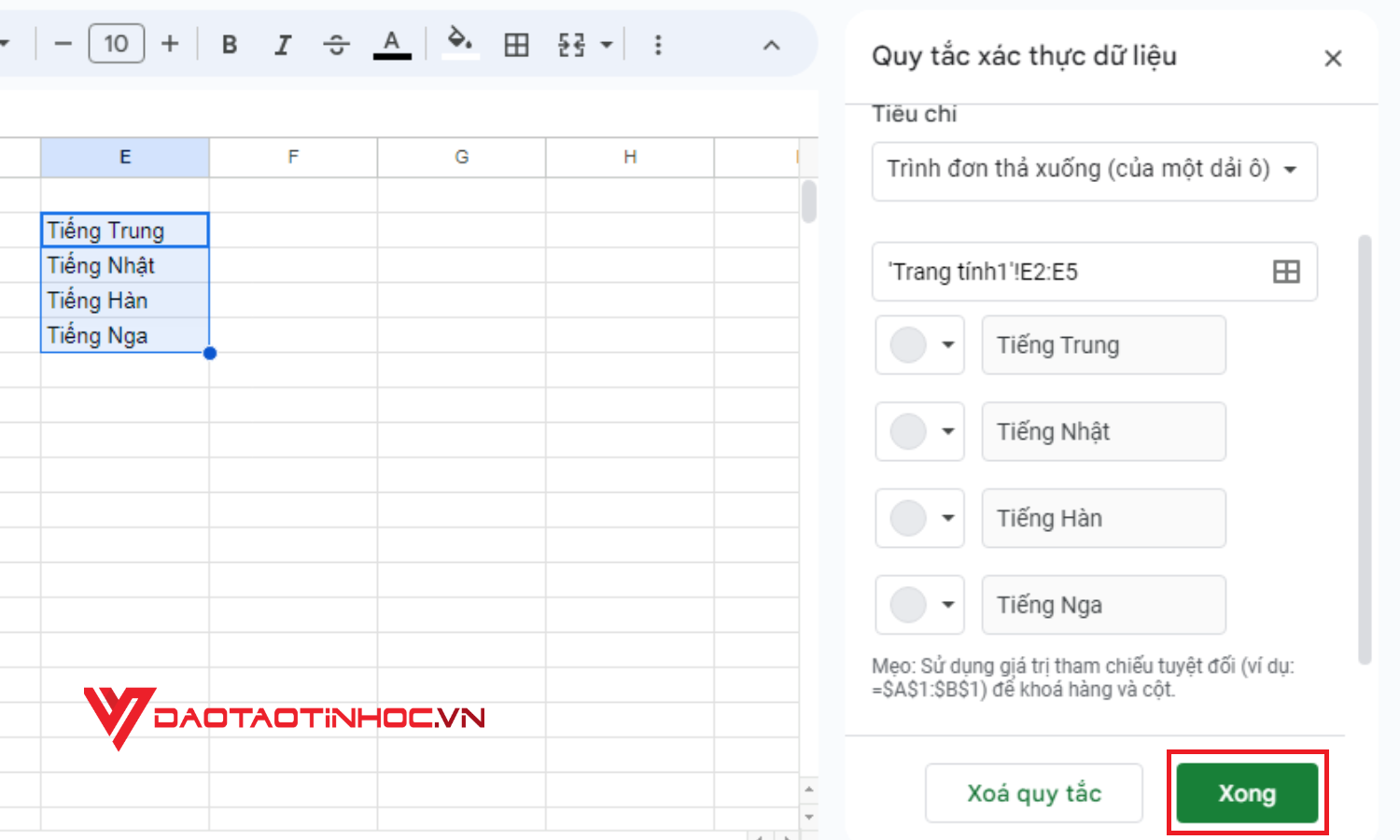The height and width of the screenshot is (840, 1400).
Task: Select the merge cells icon
Action: click(x=570, y=43)
